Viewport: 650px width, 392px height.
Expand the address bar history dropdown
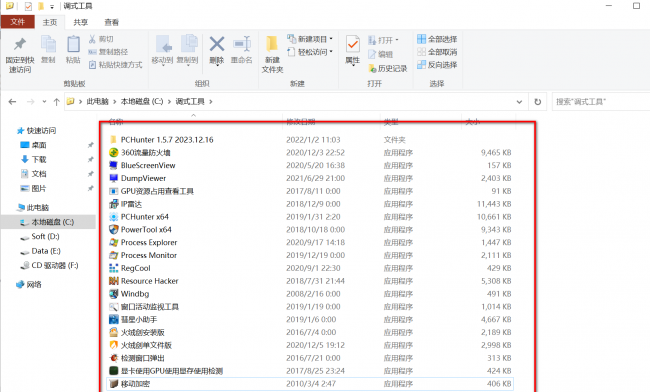(x=519, y=102)
